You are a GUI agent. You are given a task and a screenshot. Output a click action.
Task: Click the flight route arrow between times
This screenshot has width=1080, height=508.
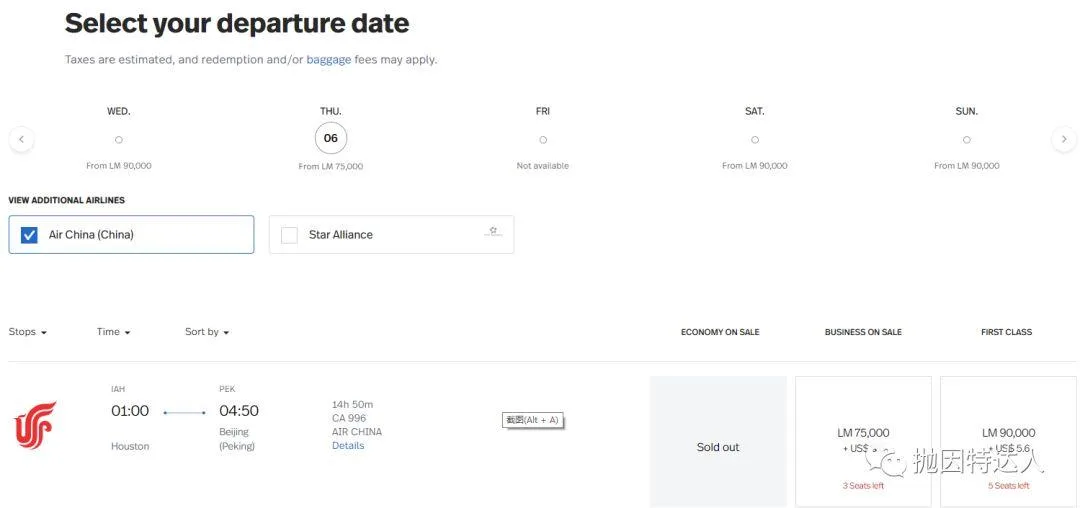[x=184, y=412]
